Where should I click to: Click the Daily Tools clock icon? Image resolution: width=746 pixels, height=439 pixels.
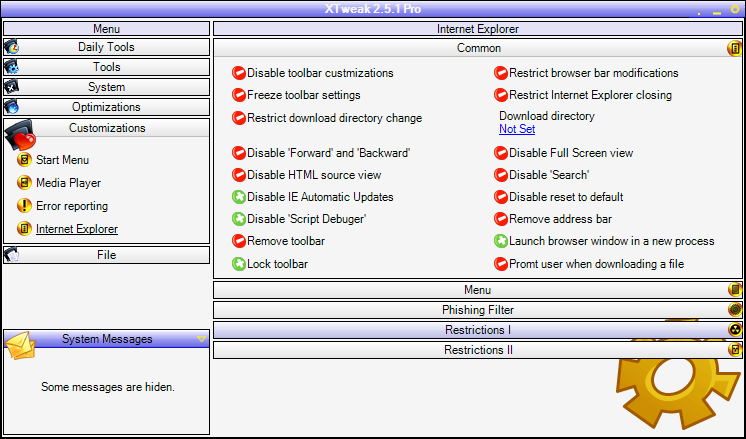tap(11, 47)
